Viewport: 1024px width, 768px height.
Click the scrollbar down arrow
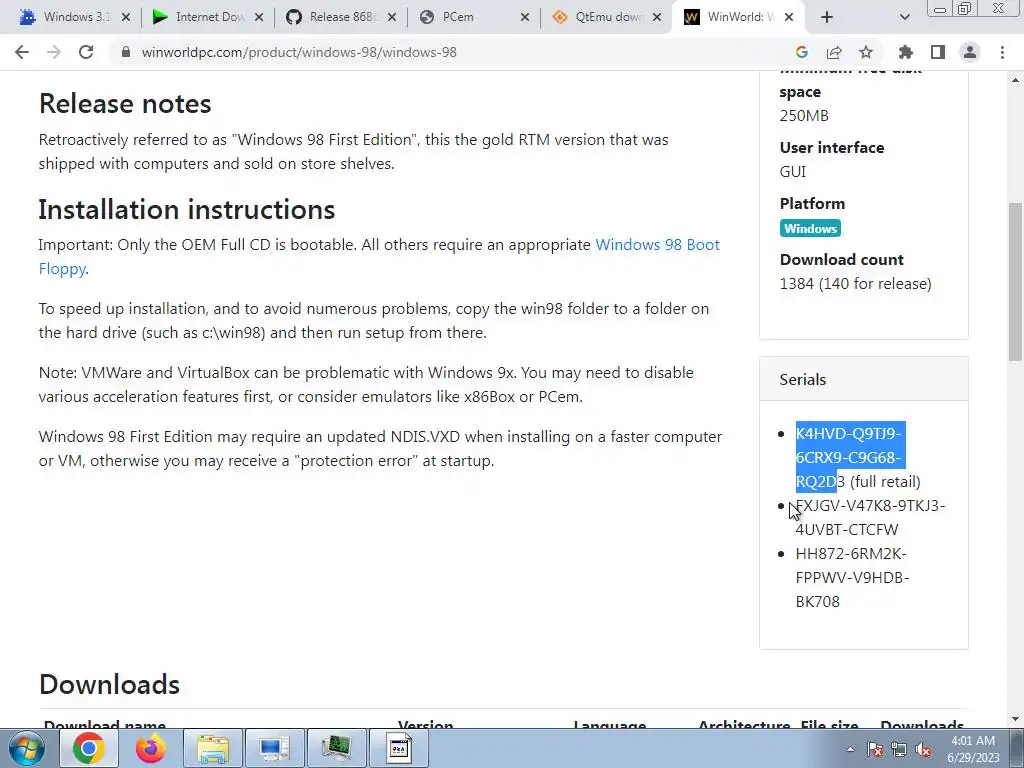(x=1016, y=720)
